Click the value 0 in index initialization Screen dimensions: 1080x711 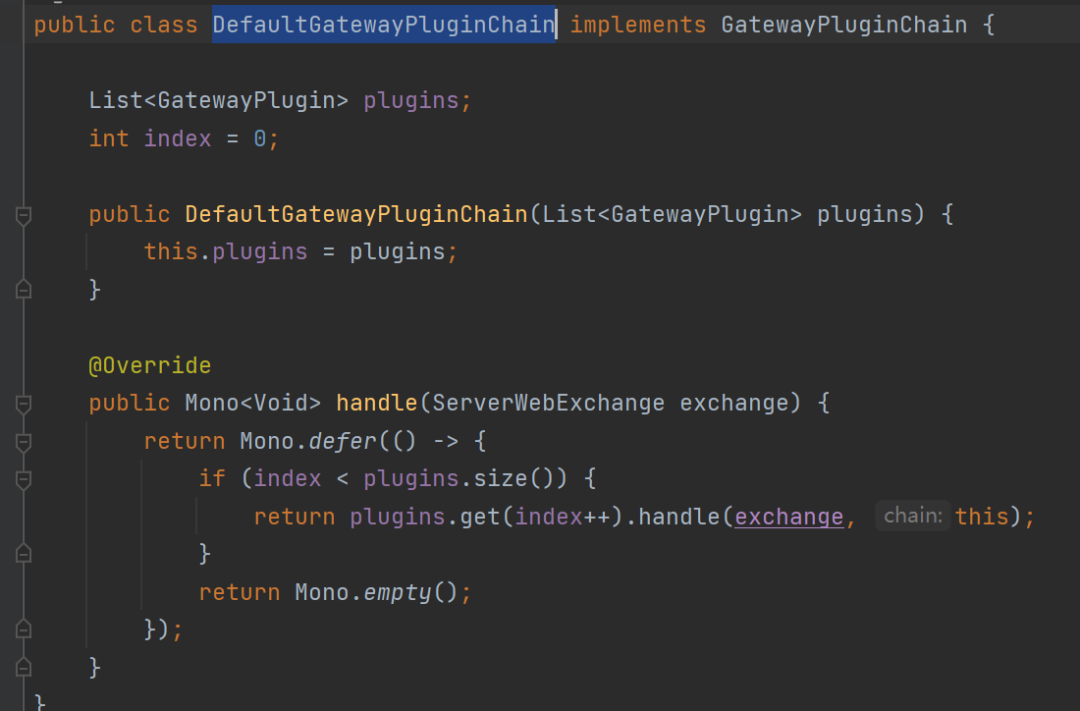[260, 138]
